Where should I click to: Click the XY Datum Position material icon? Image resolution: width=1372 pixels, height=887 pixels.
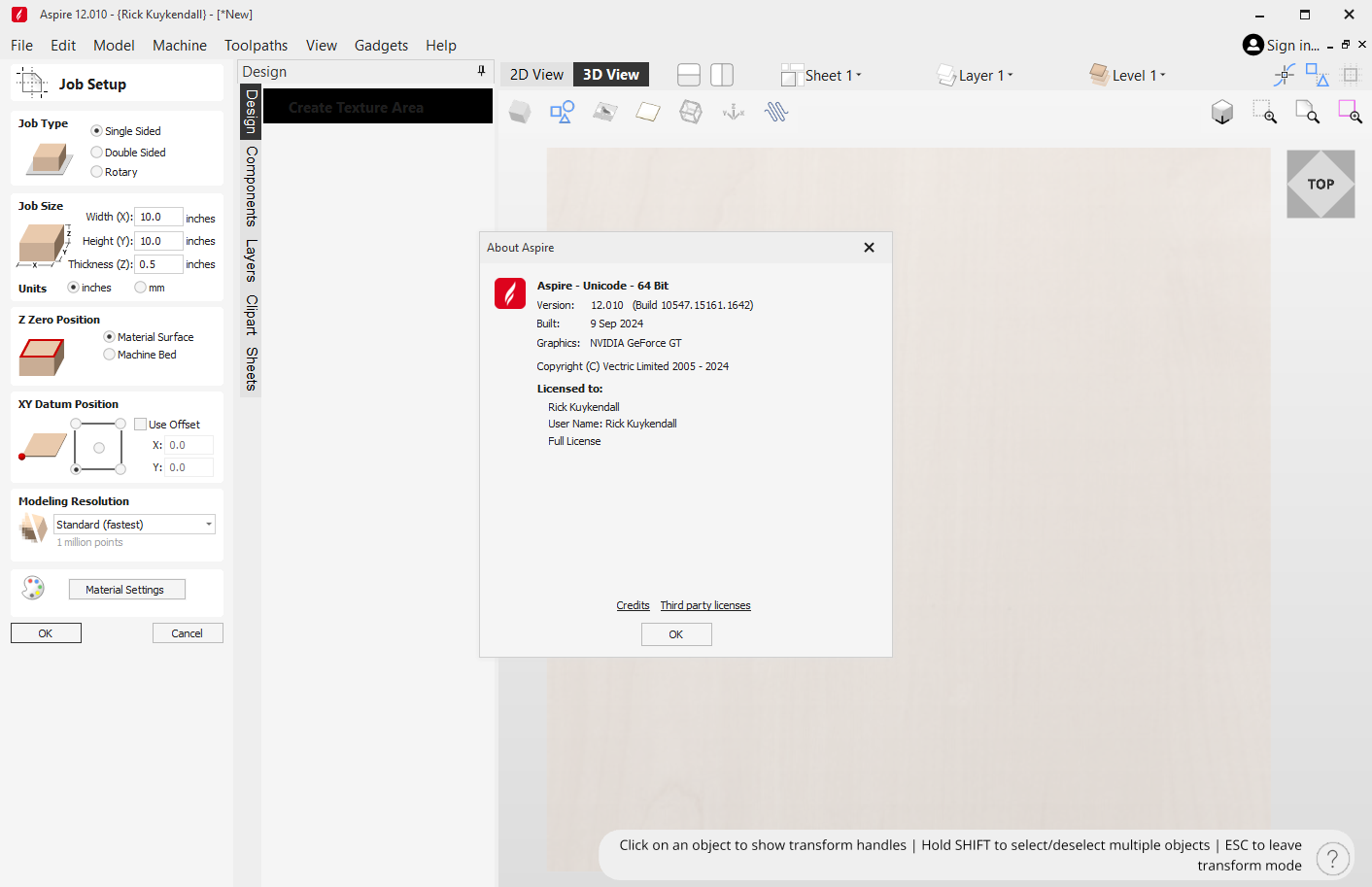point(43,447)
